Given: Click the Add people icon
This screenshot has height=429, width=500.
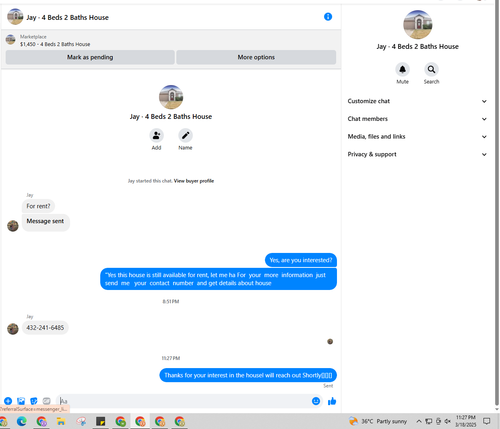Looking at the screenshot, I should [x=156, y=136].
